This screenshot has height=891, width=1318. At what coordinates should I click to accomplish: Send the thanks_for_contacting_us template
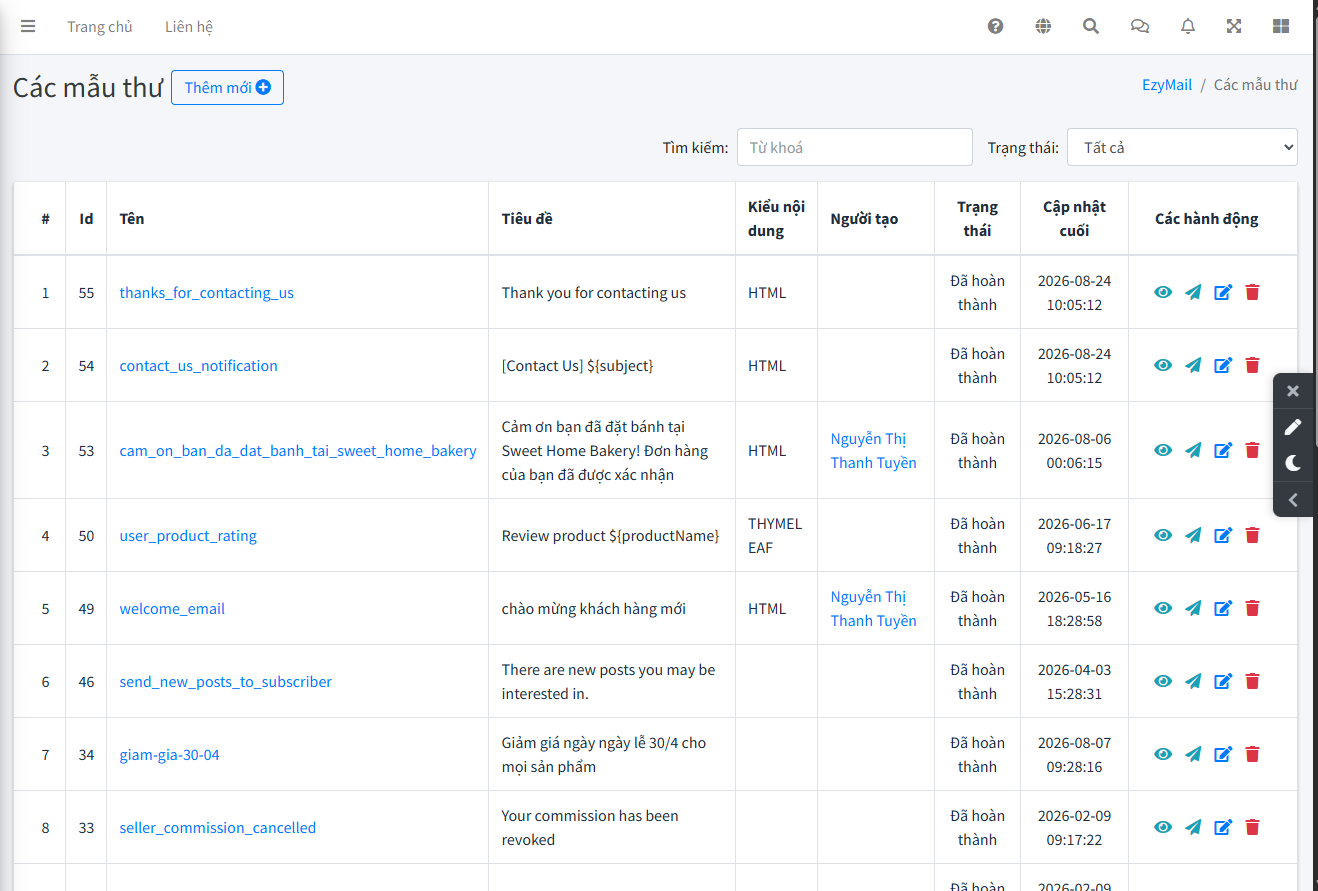coord(1193,292)
